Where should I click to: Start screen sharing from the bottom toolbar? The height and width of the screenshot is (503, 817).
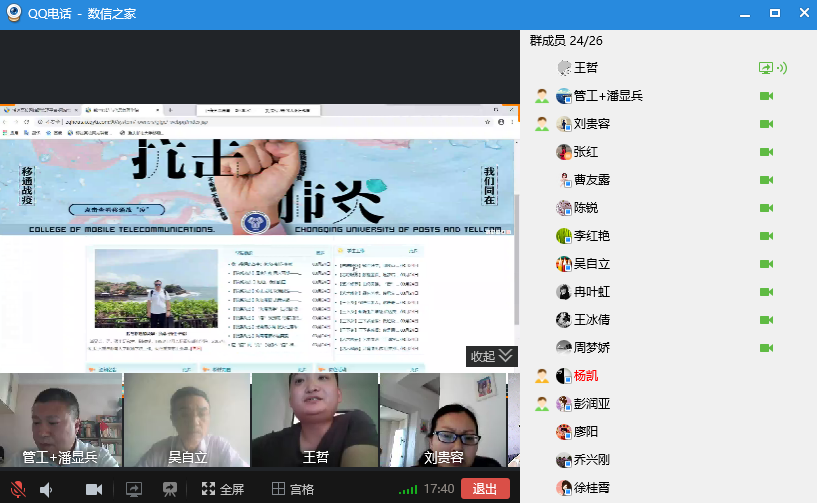click(134, 489)
